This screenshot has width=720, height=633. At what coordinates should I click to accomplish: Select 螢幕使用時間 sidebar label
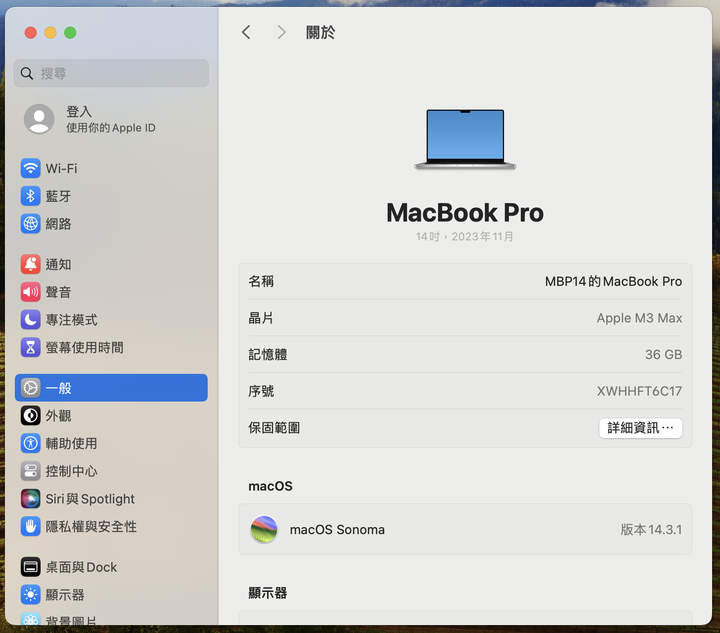(x=84, y=347)
